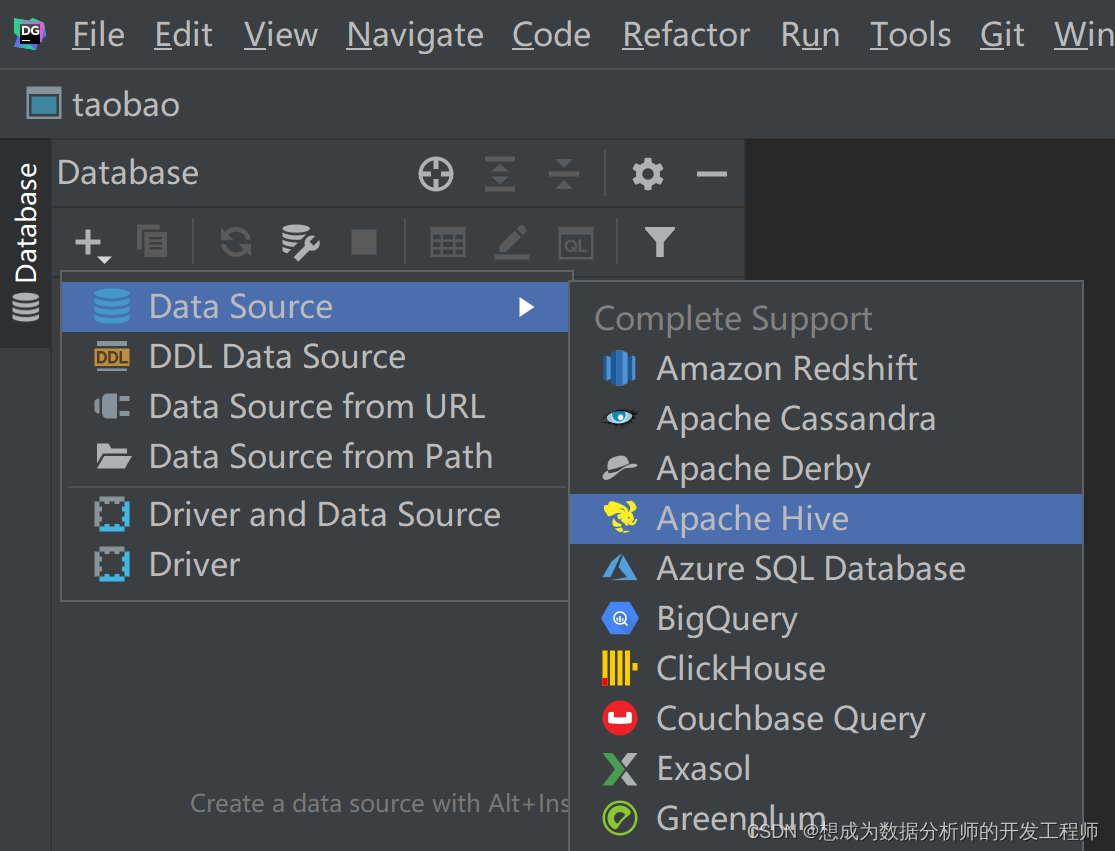Viewport: 1115px width, 851px height.
Task: Open the database Filter funnel
Action: click(x=659, y=241)
